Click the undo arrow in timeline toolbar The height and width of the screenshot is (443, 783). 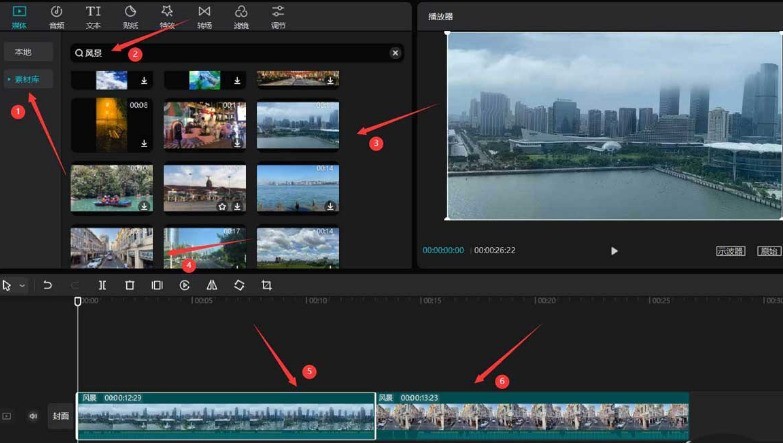(x=47, y=285)
